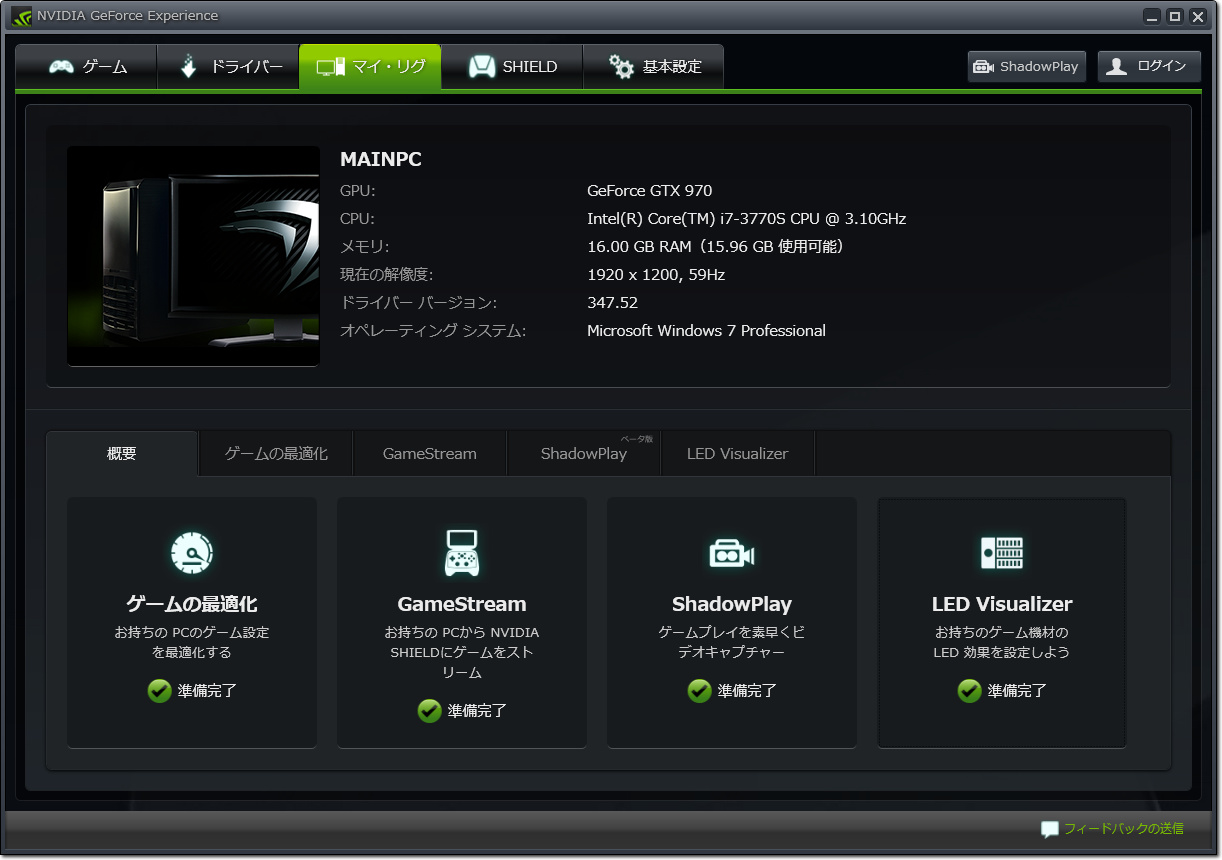Click the GameStream card title

click(462, 604)
